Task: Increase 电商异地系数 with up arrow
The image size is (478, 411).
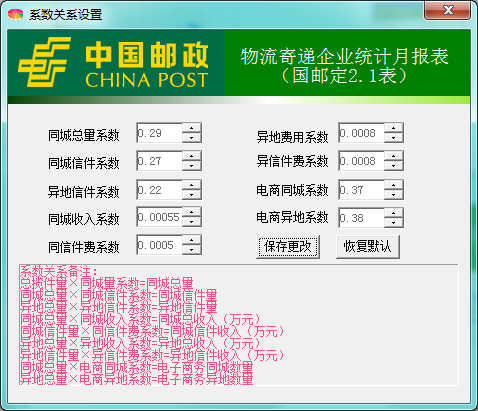Action: tap(393, 213)
